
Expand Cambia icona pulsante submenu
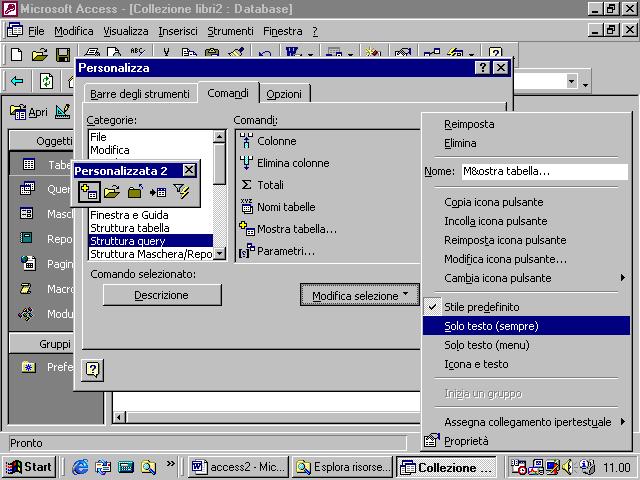526,278
